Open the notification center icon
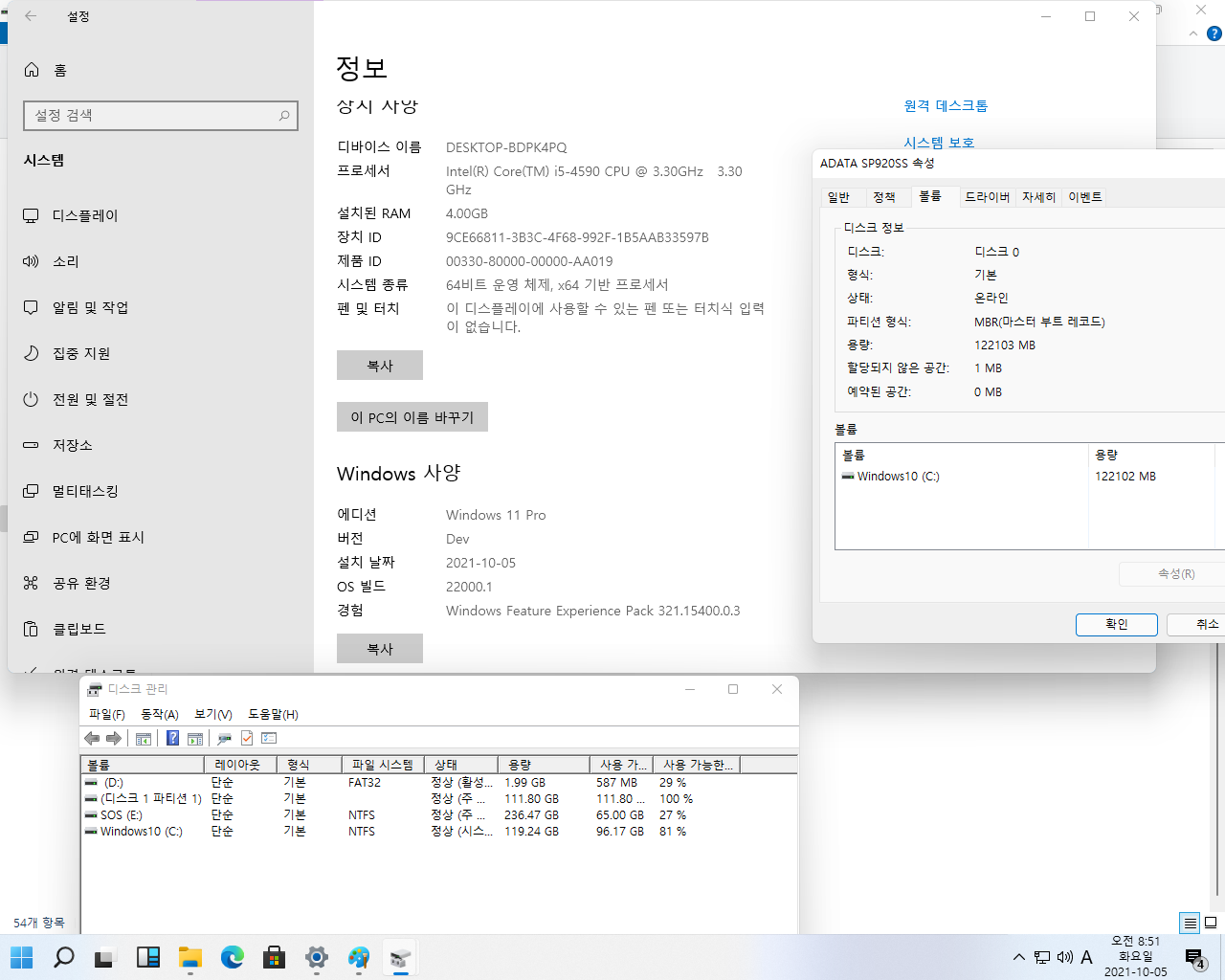This screenshot has height=980, width=1225. coord(1194,958)
